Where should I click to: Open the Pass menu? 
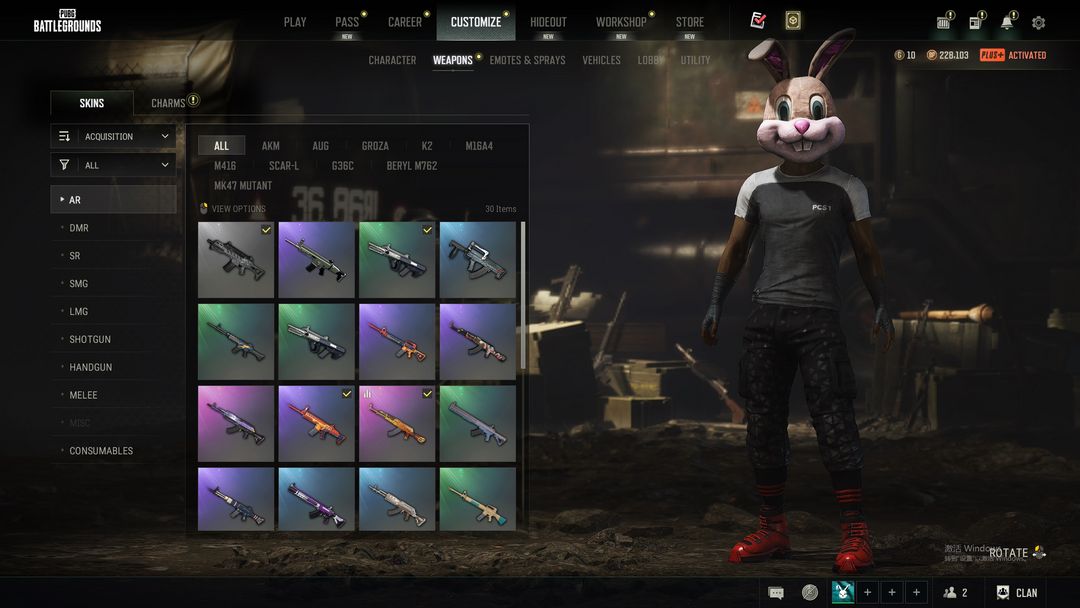(x=347, y=22)
